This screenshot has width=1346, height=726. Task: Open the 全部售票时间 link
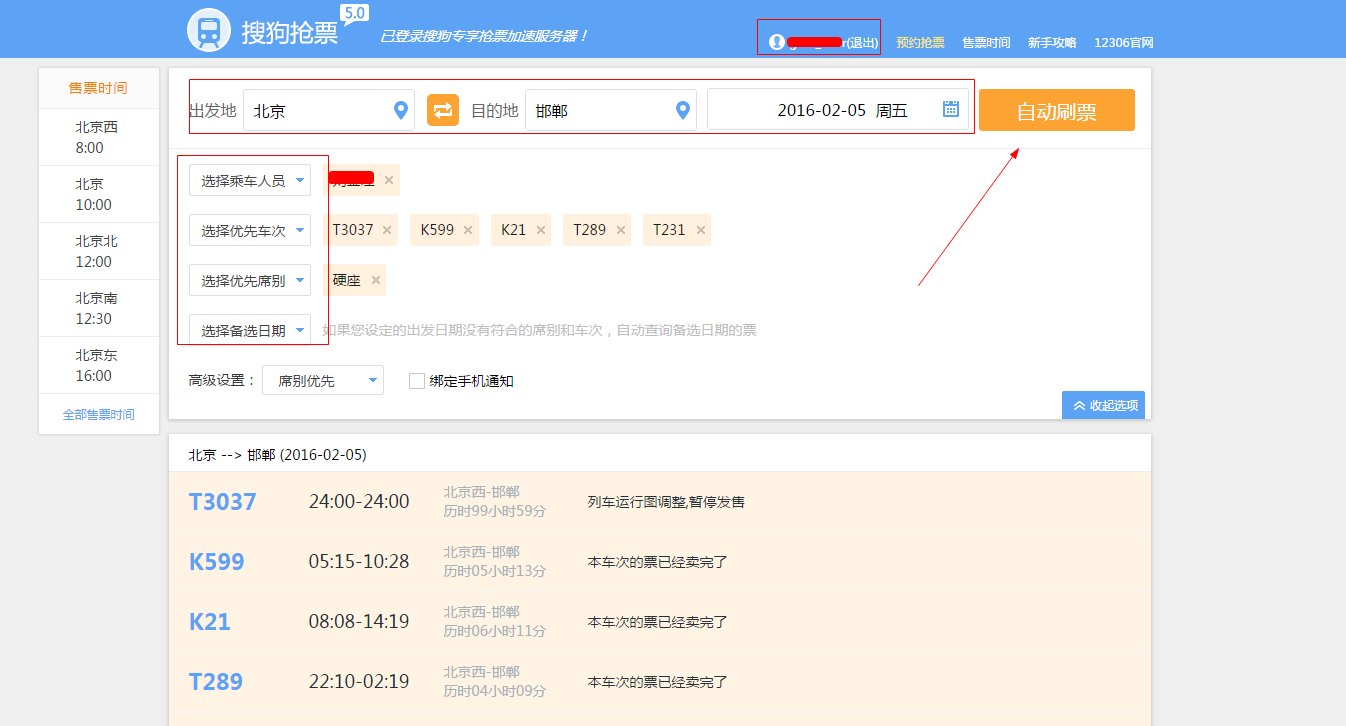click(98, 413)
